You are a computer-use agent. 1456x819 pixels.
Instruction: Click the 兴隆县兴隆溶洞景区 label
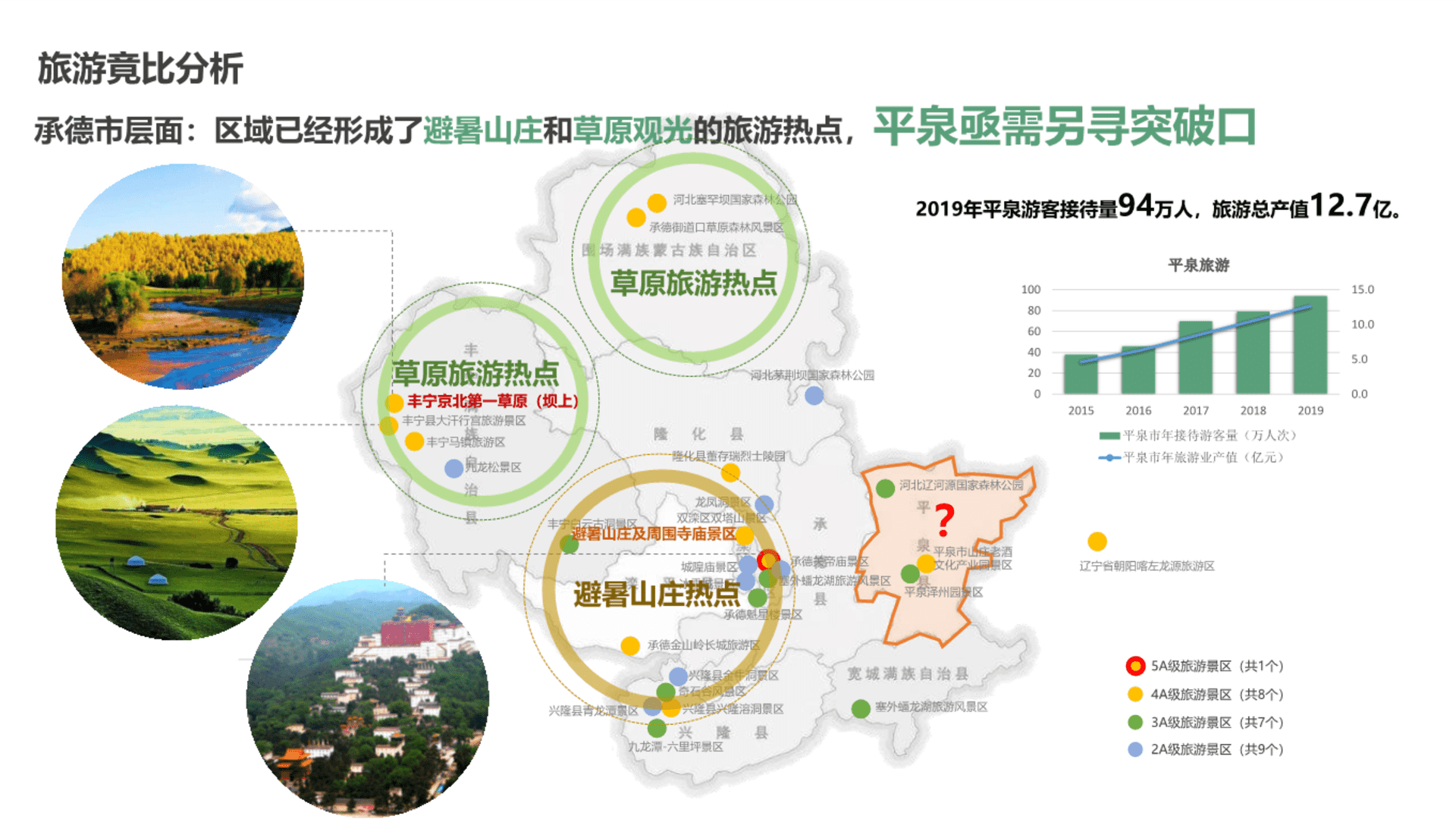(733, 708)
